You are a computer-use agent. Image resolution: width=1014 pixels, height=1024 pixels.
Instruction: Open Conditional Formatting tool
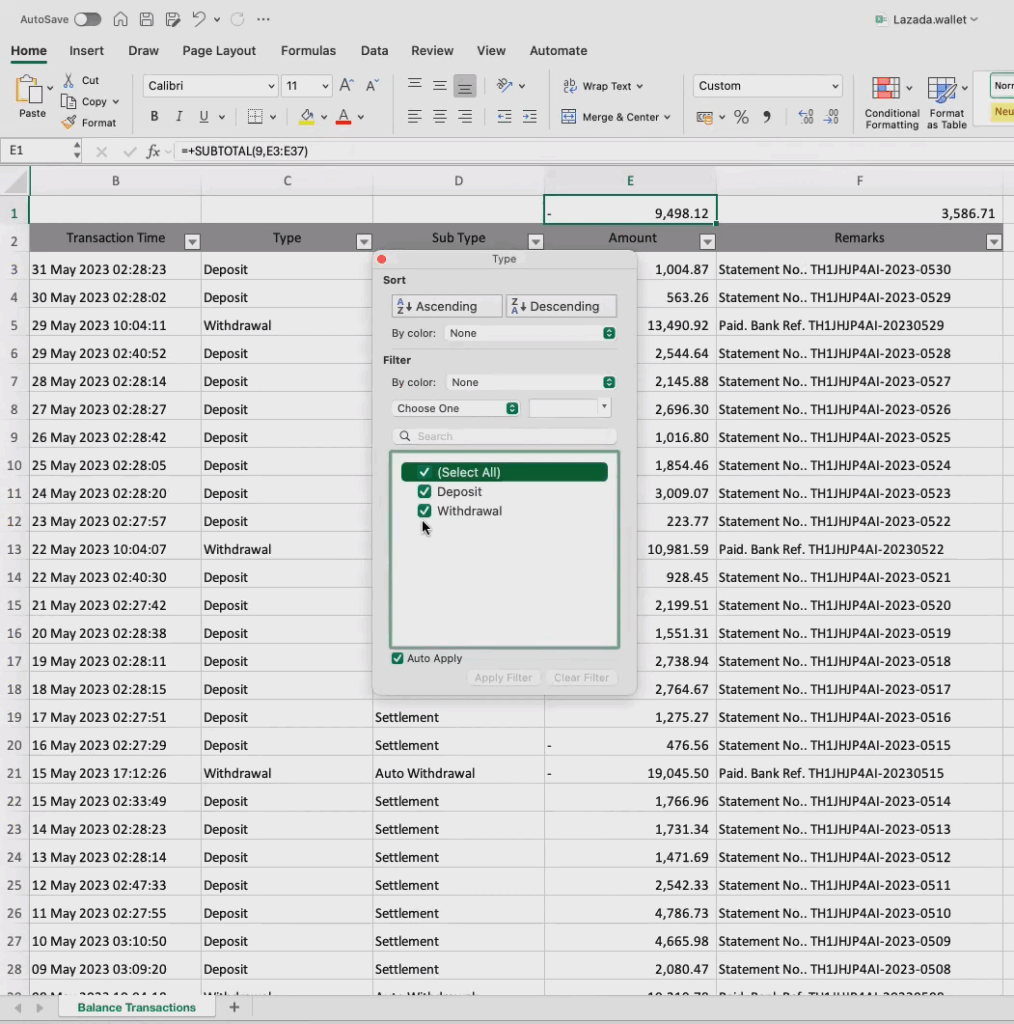coord(891,103)
